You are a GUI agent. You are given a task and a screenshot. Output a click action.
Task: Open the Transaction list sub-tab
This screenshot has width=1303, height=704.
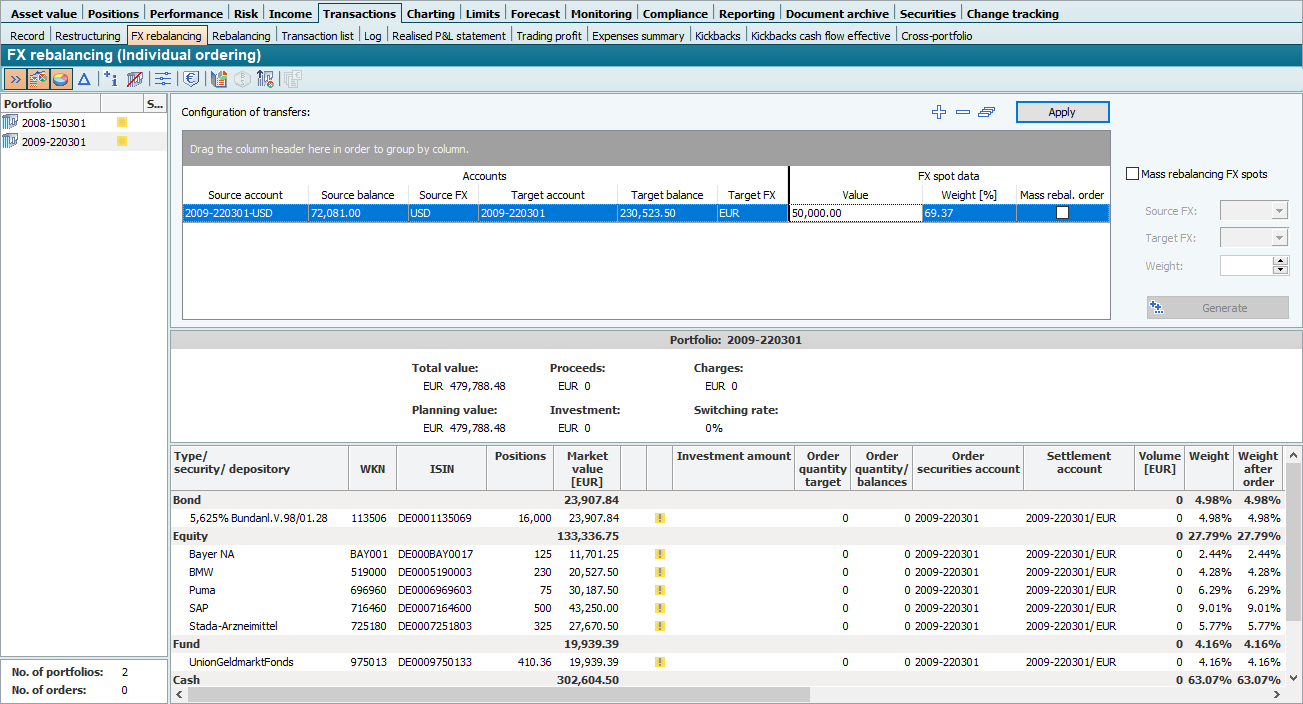(317, 36)
